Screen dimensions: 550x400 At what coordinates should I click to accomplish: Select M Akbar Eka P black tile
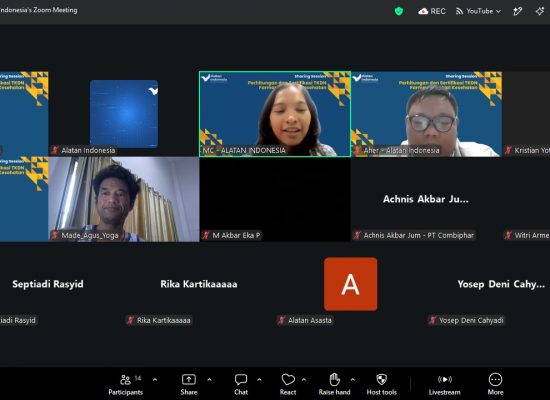coord(275,199)
